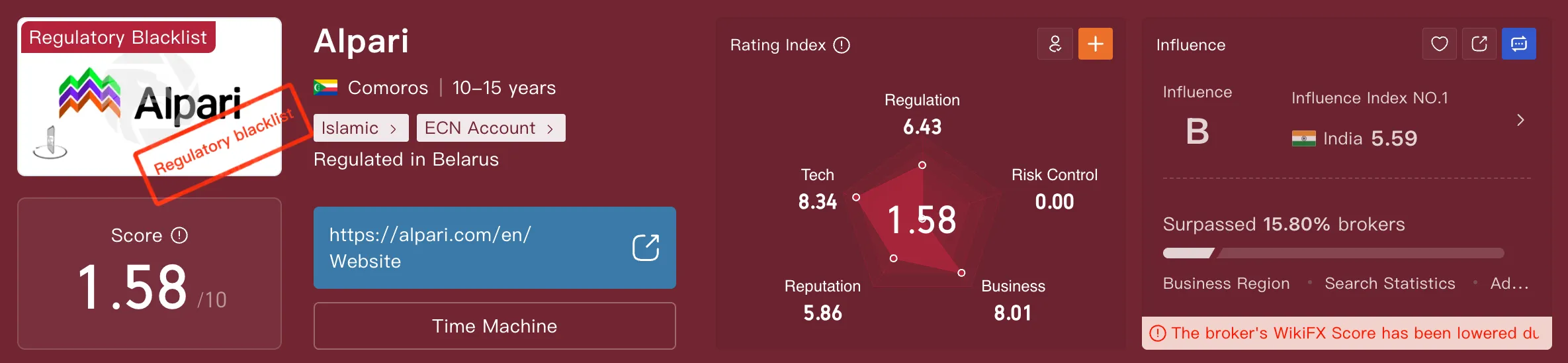Click the Alpari logo thumbnail
The image size is (1568, 363).
tap(150, 97)
